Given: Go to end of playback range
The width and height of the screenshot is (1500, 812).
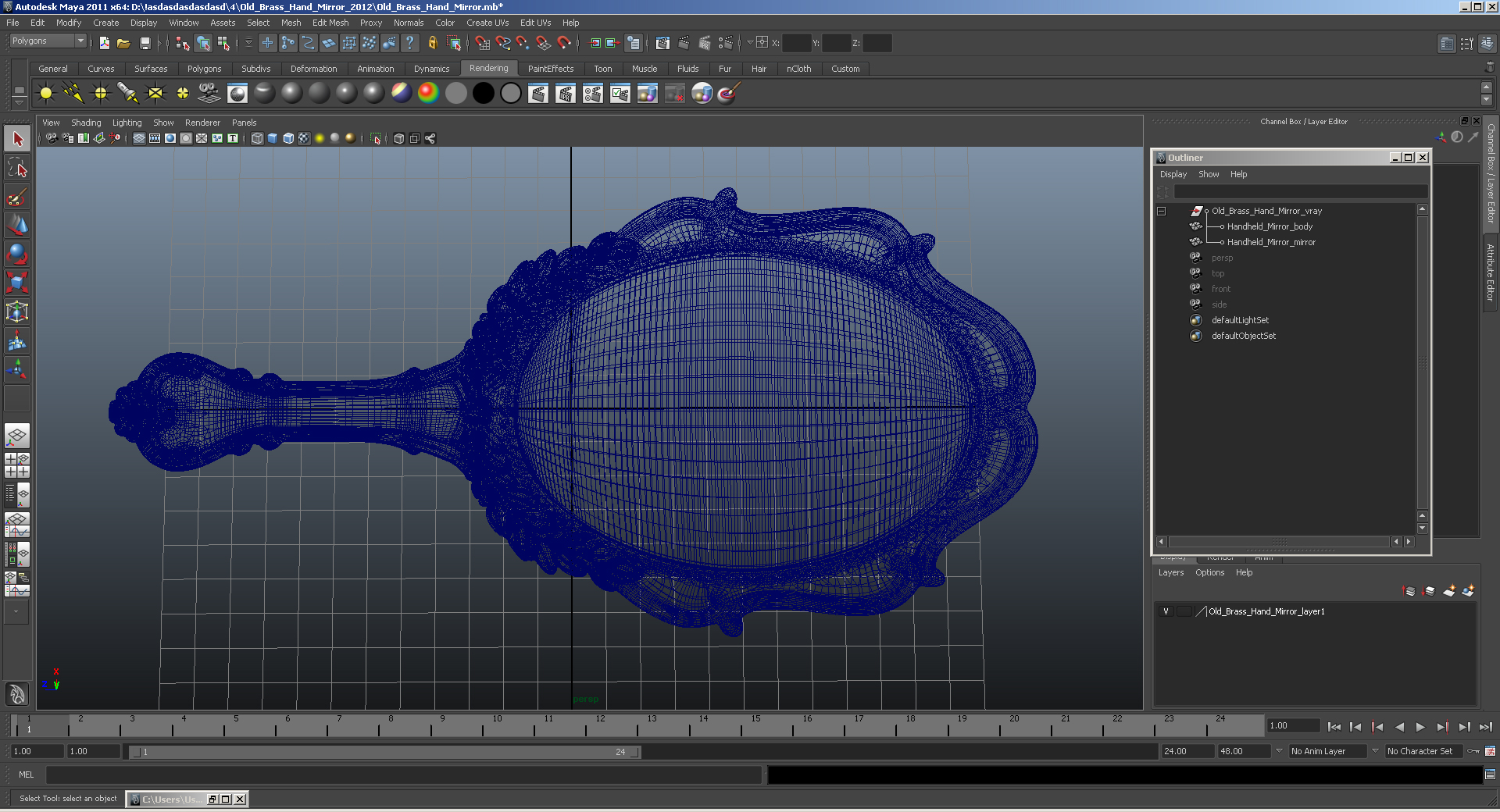Looking at the screenshot, I should (1486, 727).
